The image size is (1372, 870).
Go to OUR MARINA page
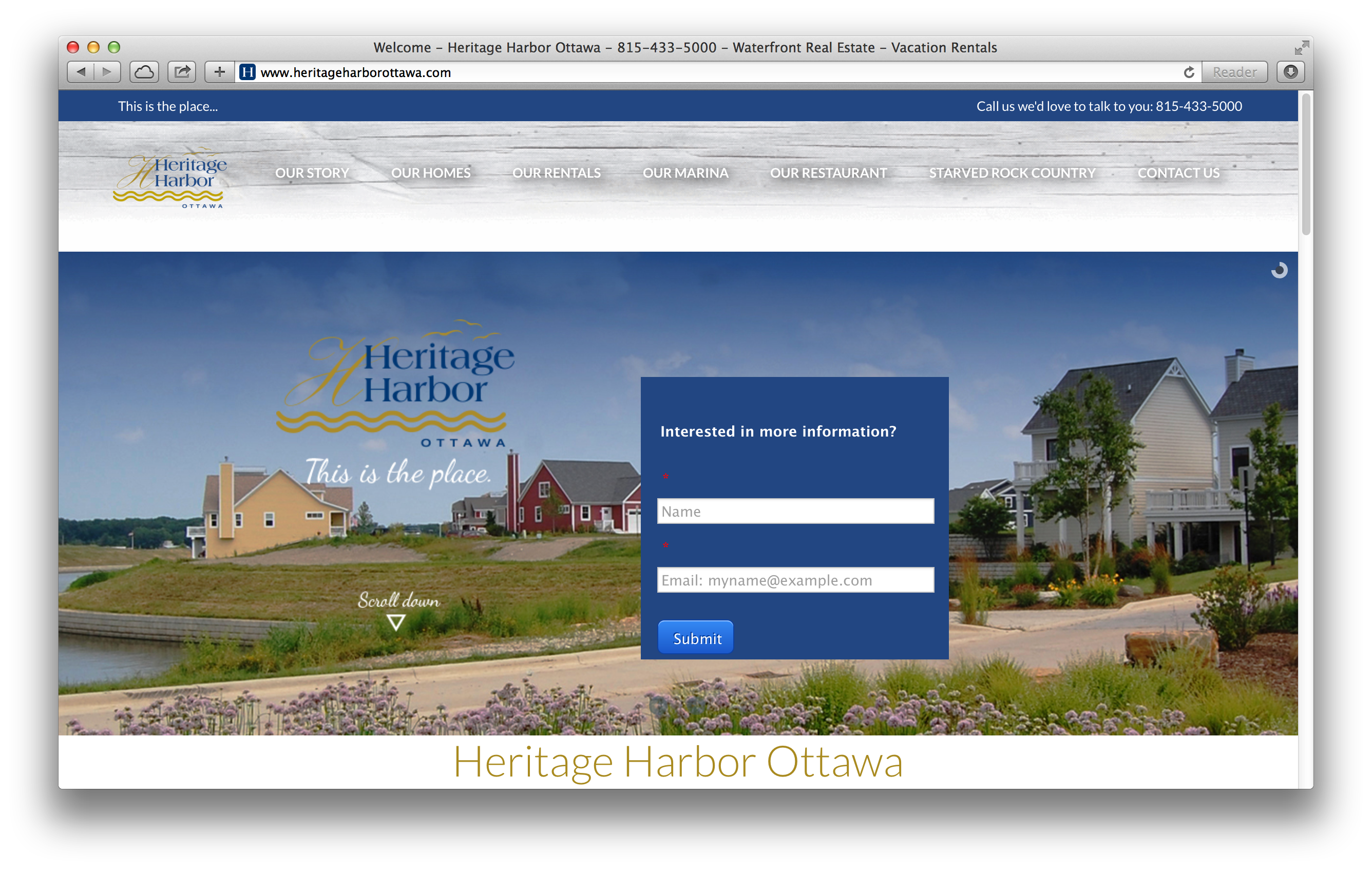pos(685,173)
